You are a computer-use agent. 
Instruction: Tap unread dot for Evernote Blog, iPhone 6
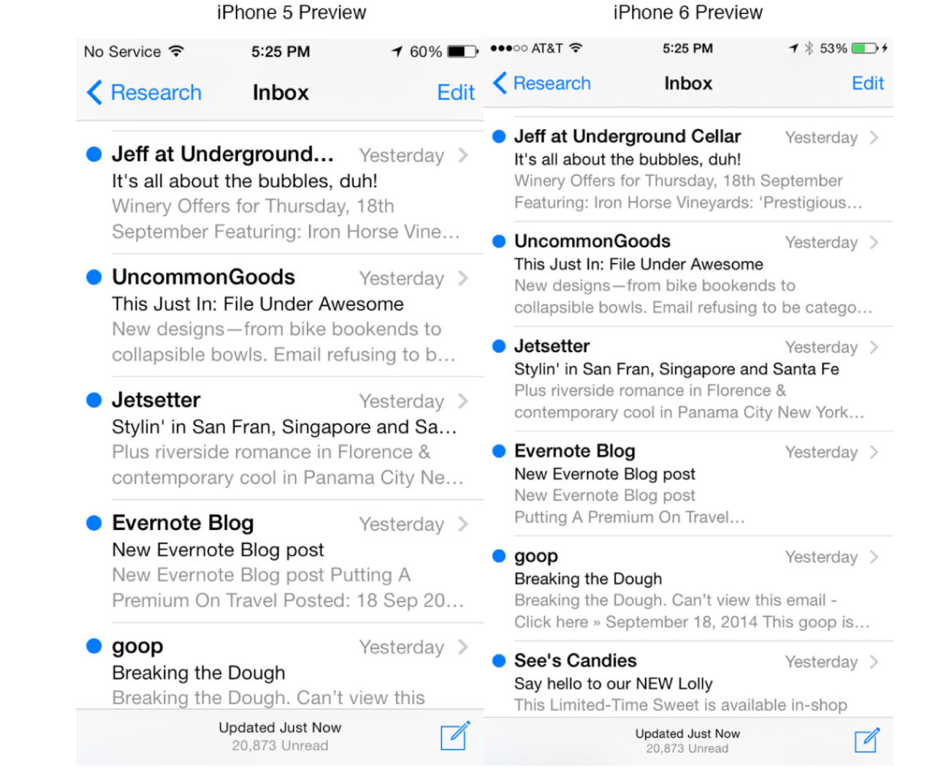(499, 451)
